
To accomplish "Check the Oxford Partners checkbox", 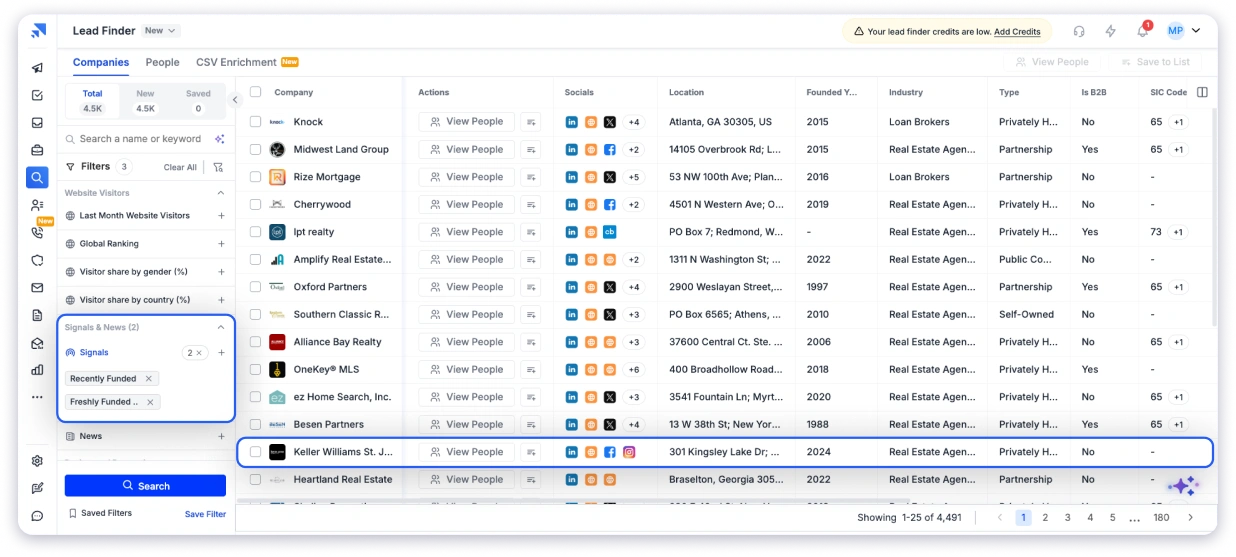I will pos(256,287).
